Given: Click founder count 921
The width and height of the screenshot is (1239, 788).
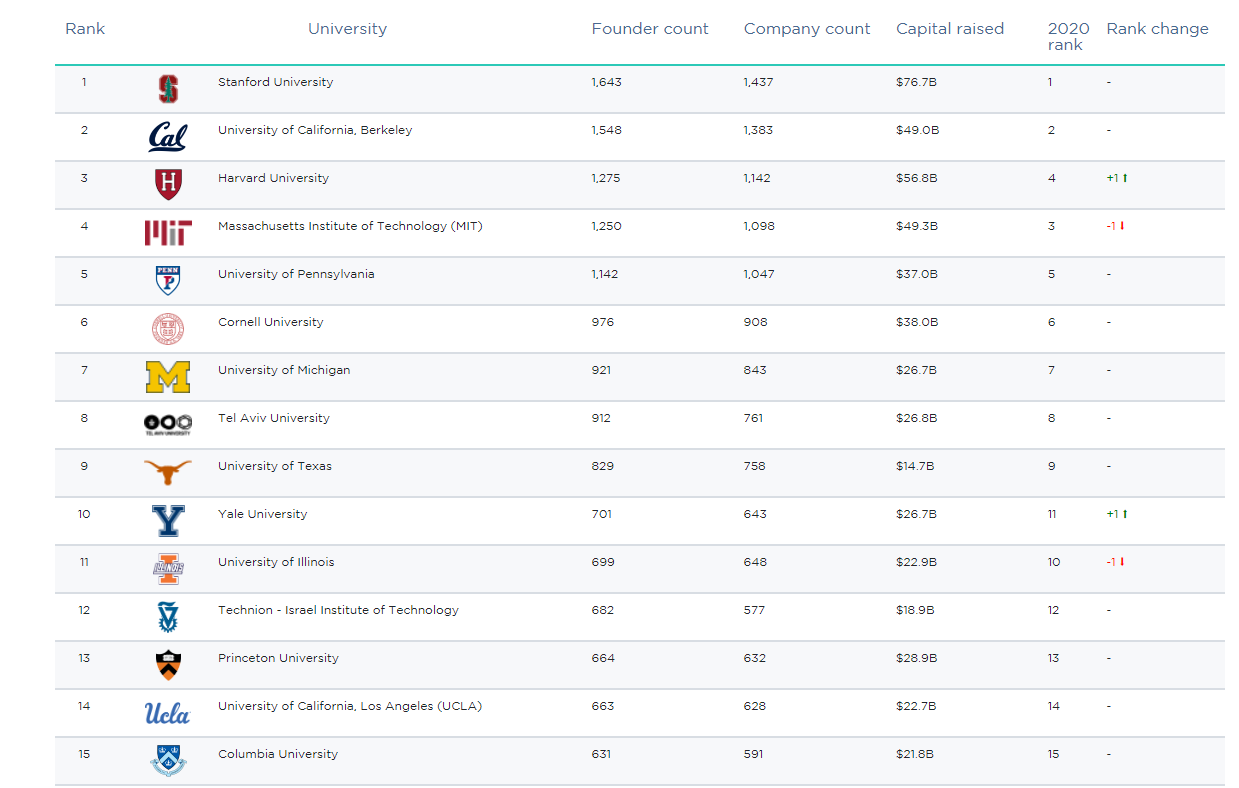Looking at the screenshot, I should [601, 370].
